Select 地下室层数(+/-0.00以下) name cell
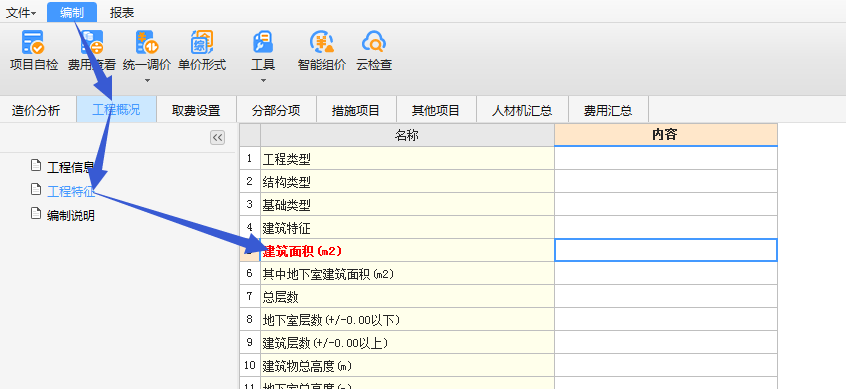 (407, 320)
